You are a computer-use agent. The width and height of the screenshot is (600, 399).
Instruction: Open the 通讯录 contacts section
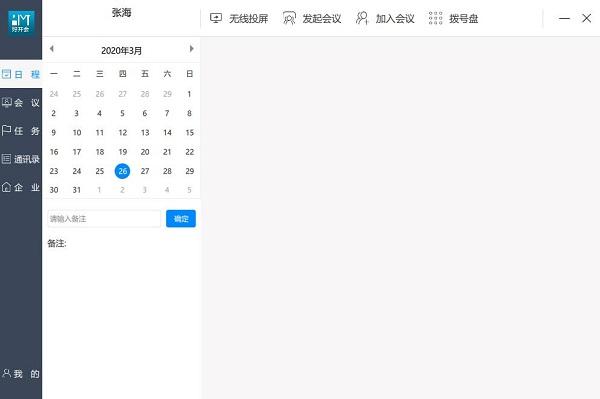(21, 159)
